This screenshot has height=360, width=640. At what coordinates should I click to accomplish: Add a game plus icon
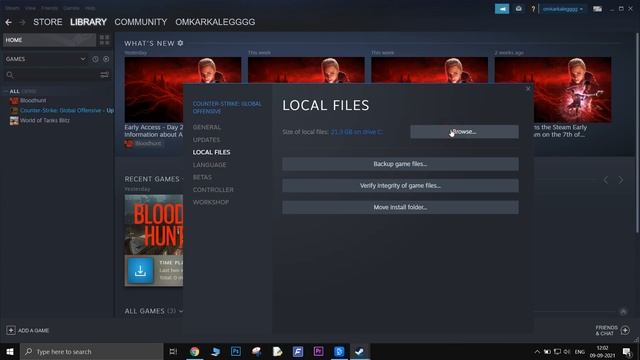(x=11, y=330)
